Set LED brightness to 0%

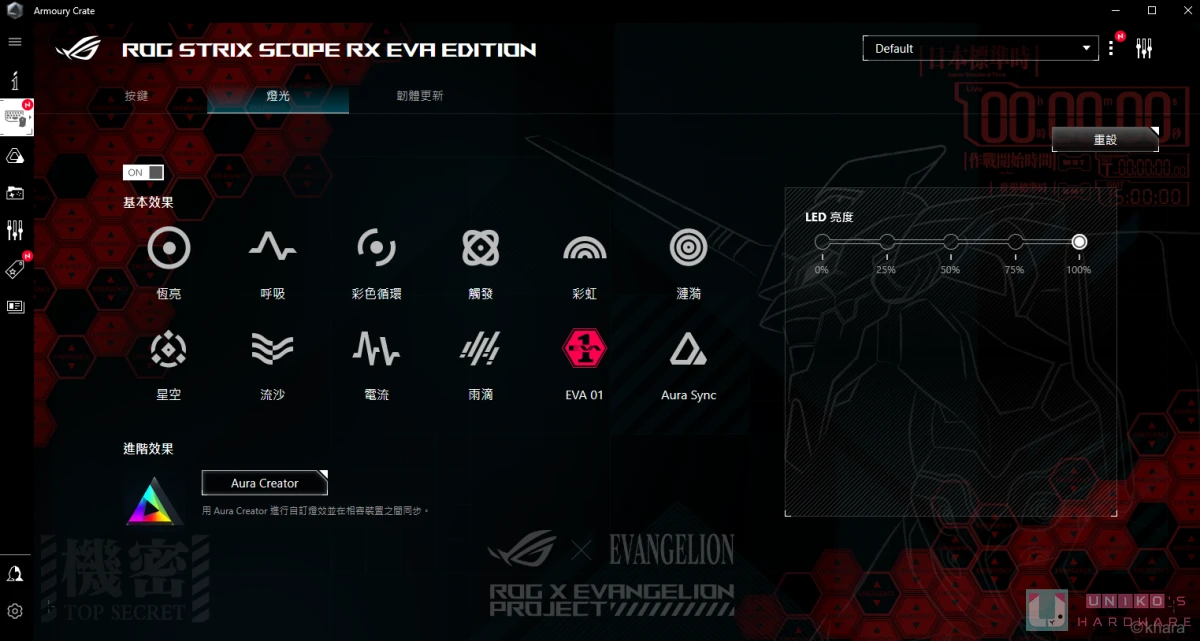822,242
